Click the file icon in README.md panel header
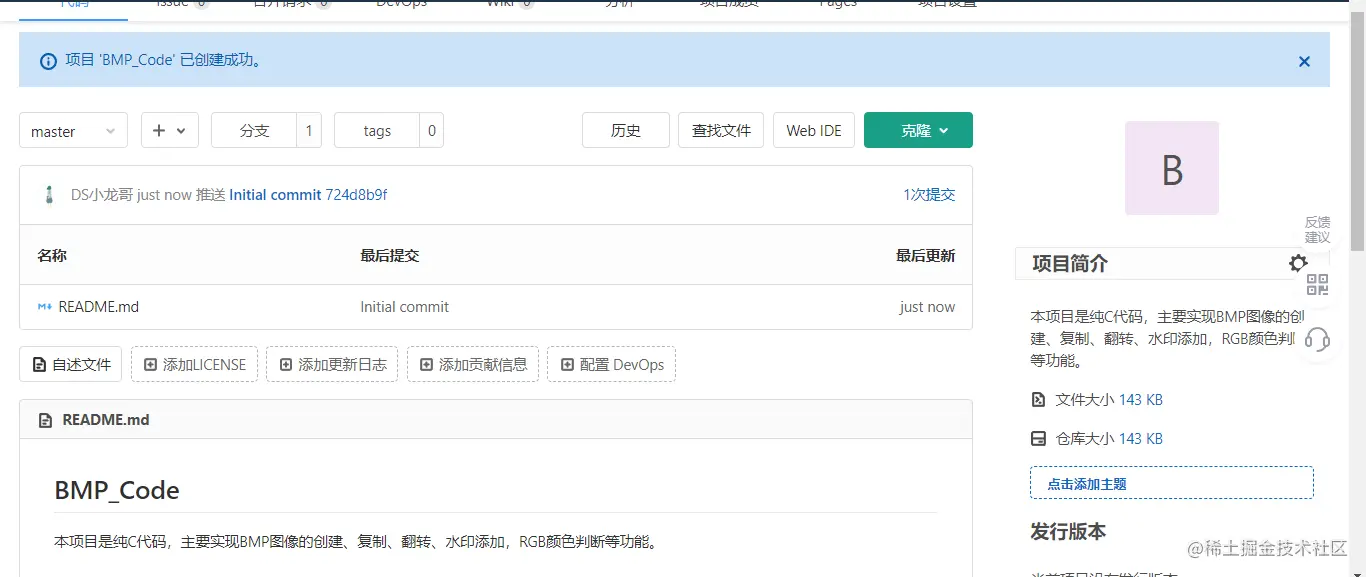This screenshot has height=577, width=1366. click(45, 420)
